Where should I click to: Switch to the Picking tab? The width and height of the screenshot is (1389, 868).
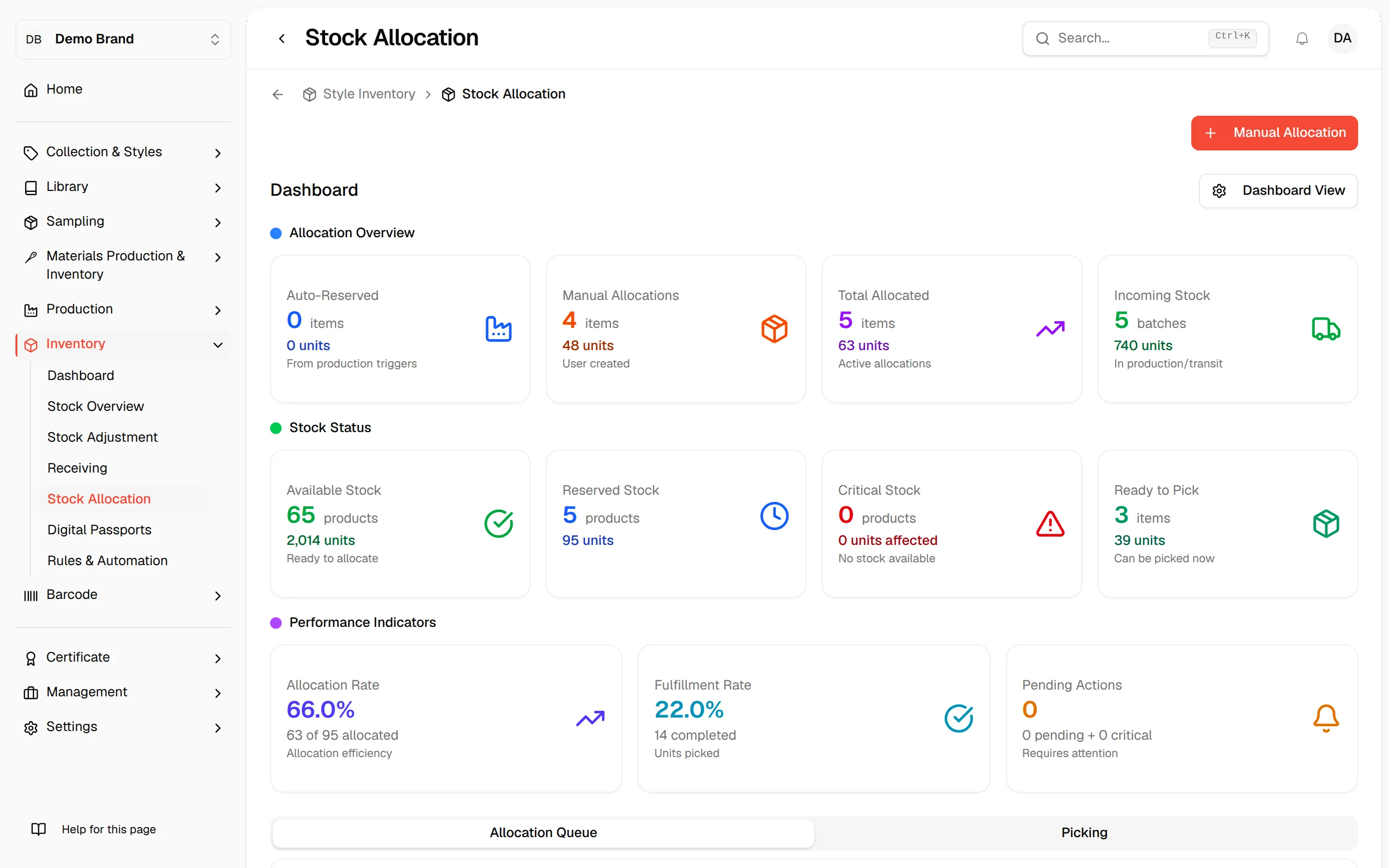[x=1084, y=832]
